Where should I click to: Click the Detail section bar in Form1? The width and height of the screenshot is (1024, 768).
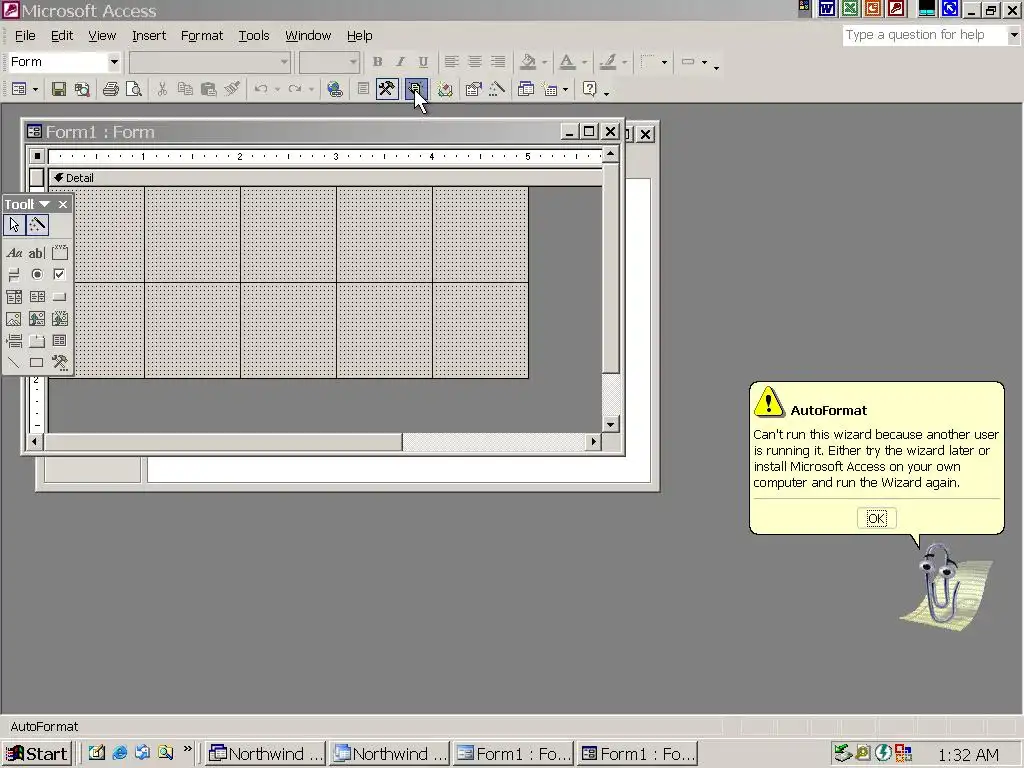pyautogui.click(x=325, y=178)
